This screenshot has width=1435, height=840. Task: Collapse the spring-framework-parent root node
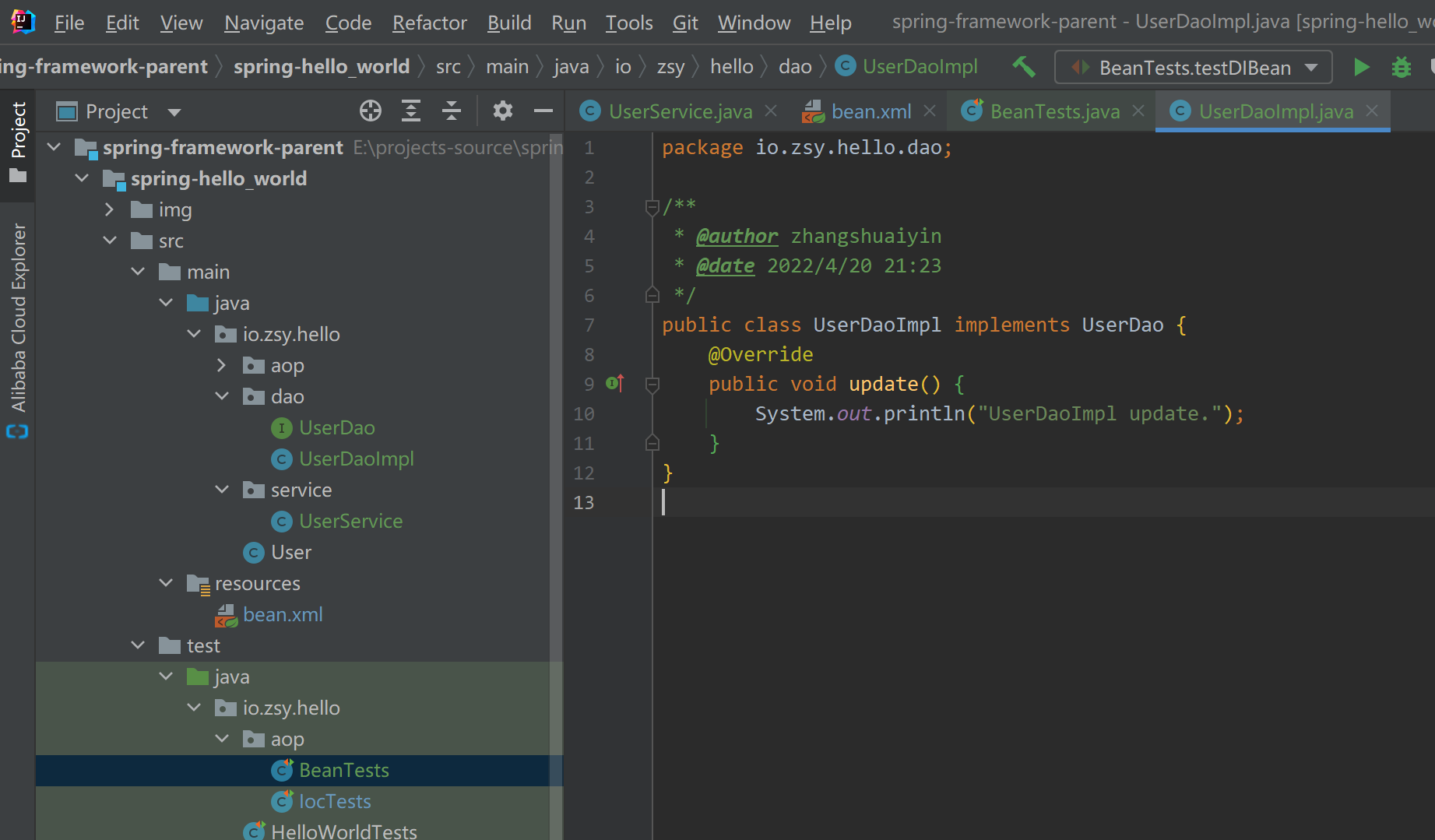pos(54,147)
